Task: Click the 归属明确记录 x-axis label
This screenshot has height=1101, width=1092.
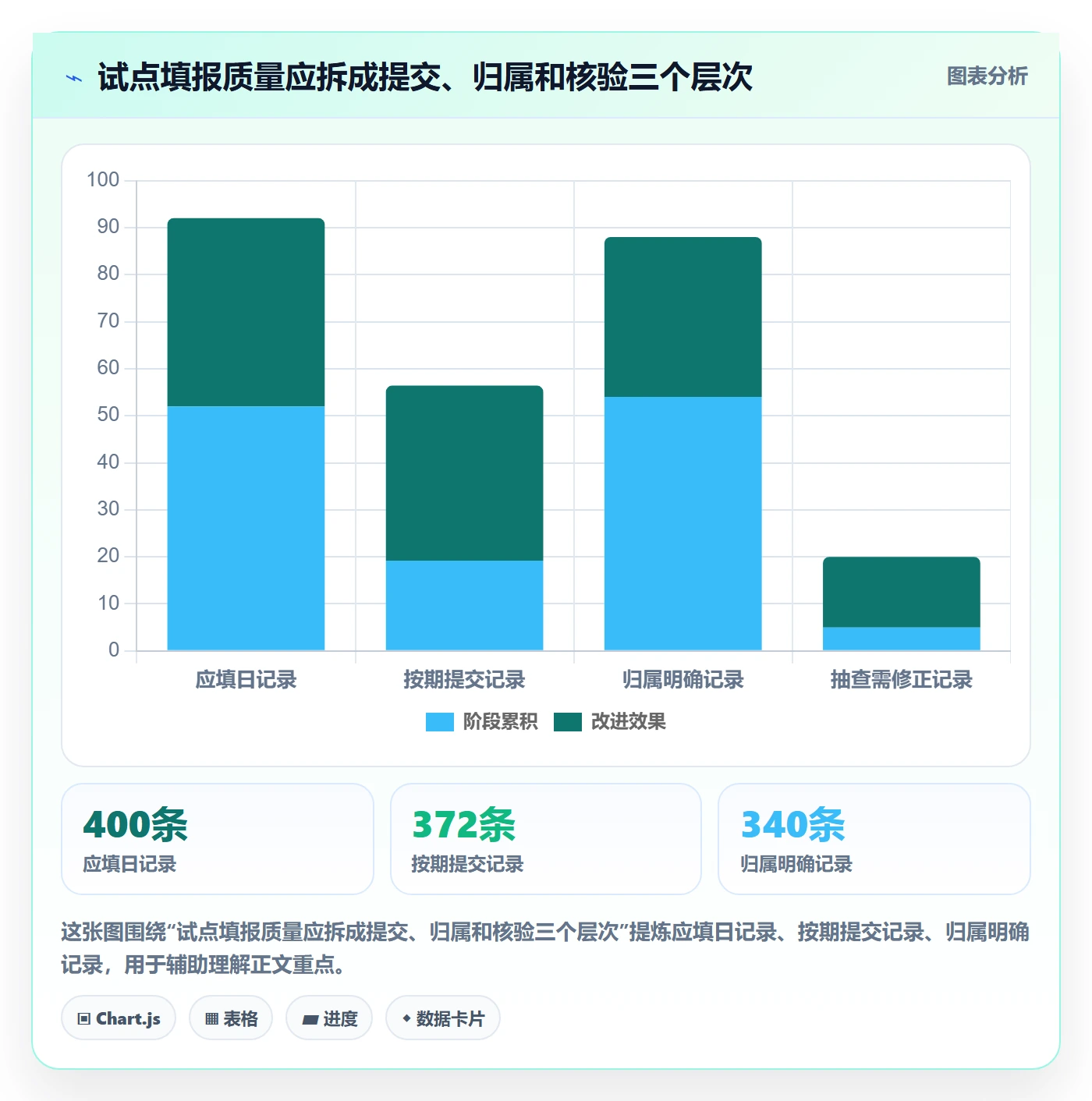Action: 682,680
